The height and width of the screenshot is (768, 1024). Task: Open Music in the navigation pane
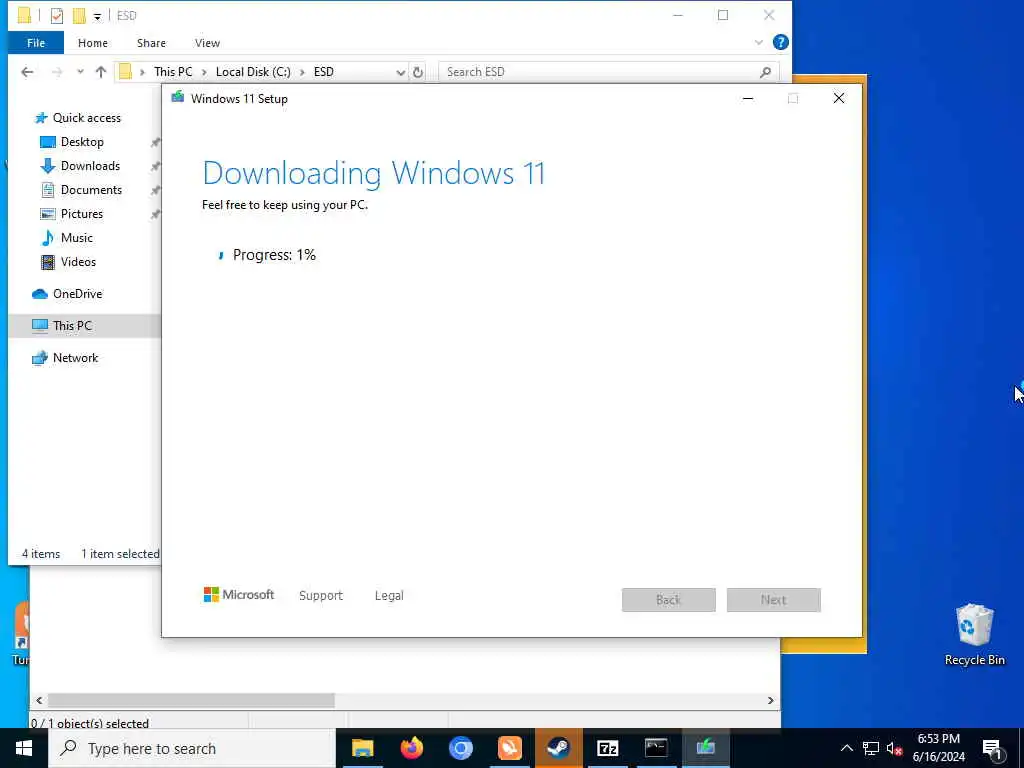(76, 238)
